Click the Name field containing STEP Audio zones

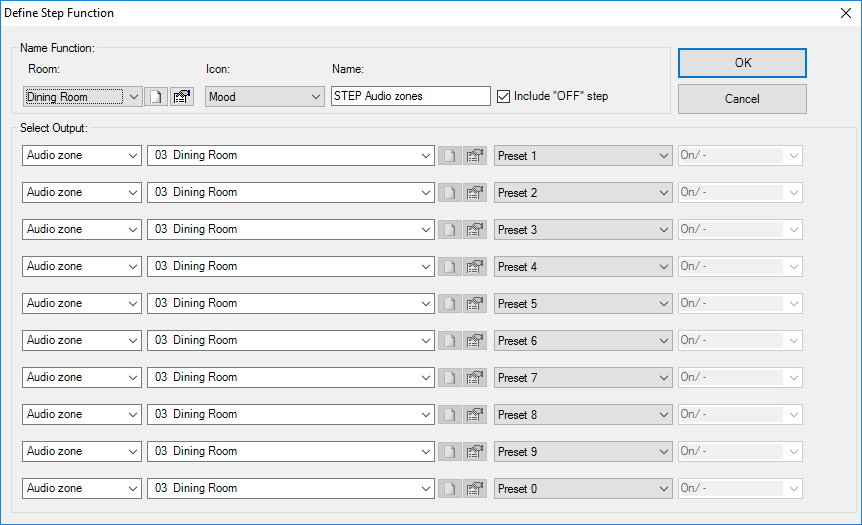pyautogui.click(x=411, y=96)
